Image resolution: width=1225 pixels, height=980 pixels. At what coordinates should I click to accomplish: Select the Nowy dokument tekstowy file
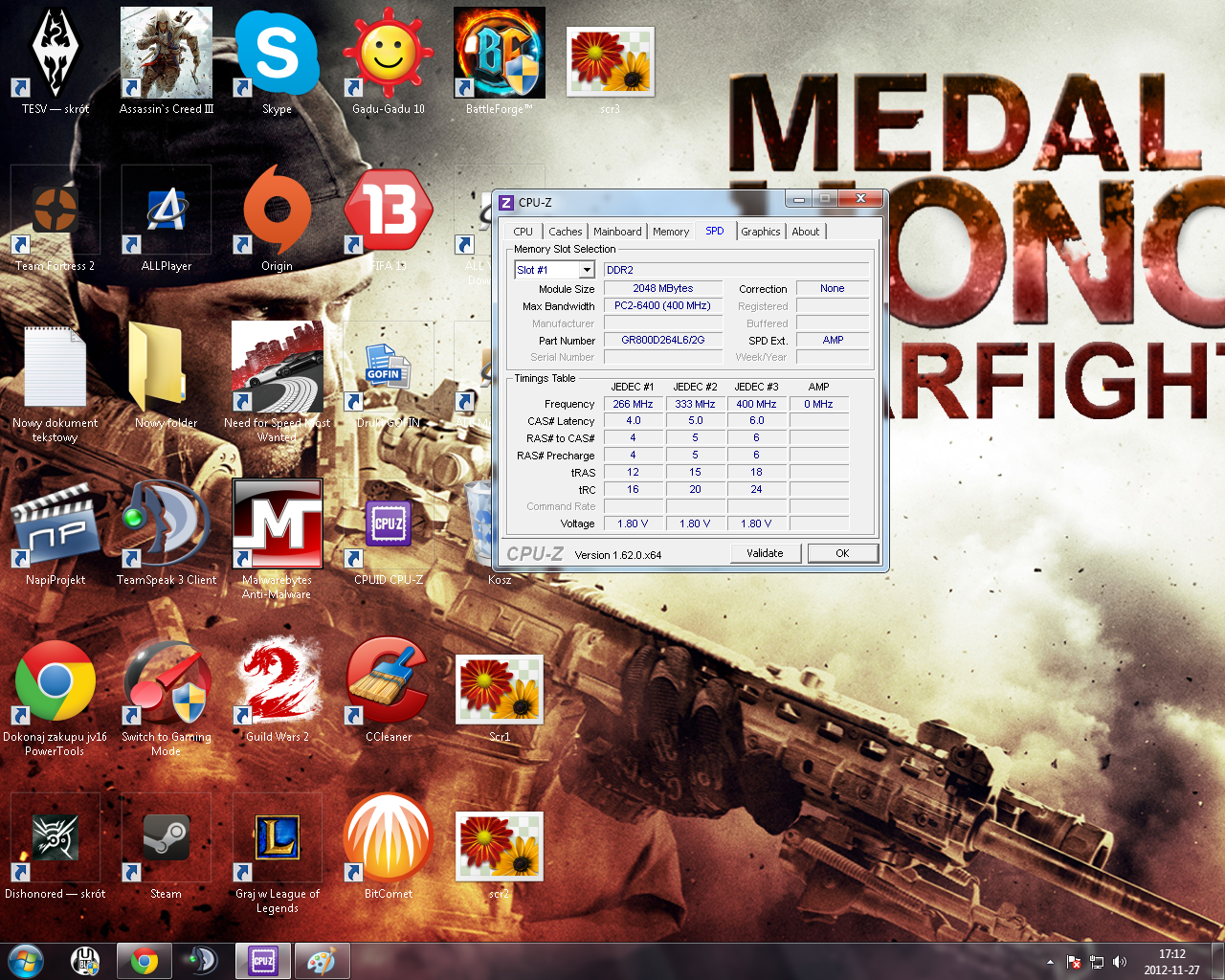pyautogui.click(x=56, y=383)
